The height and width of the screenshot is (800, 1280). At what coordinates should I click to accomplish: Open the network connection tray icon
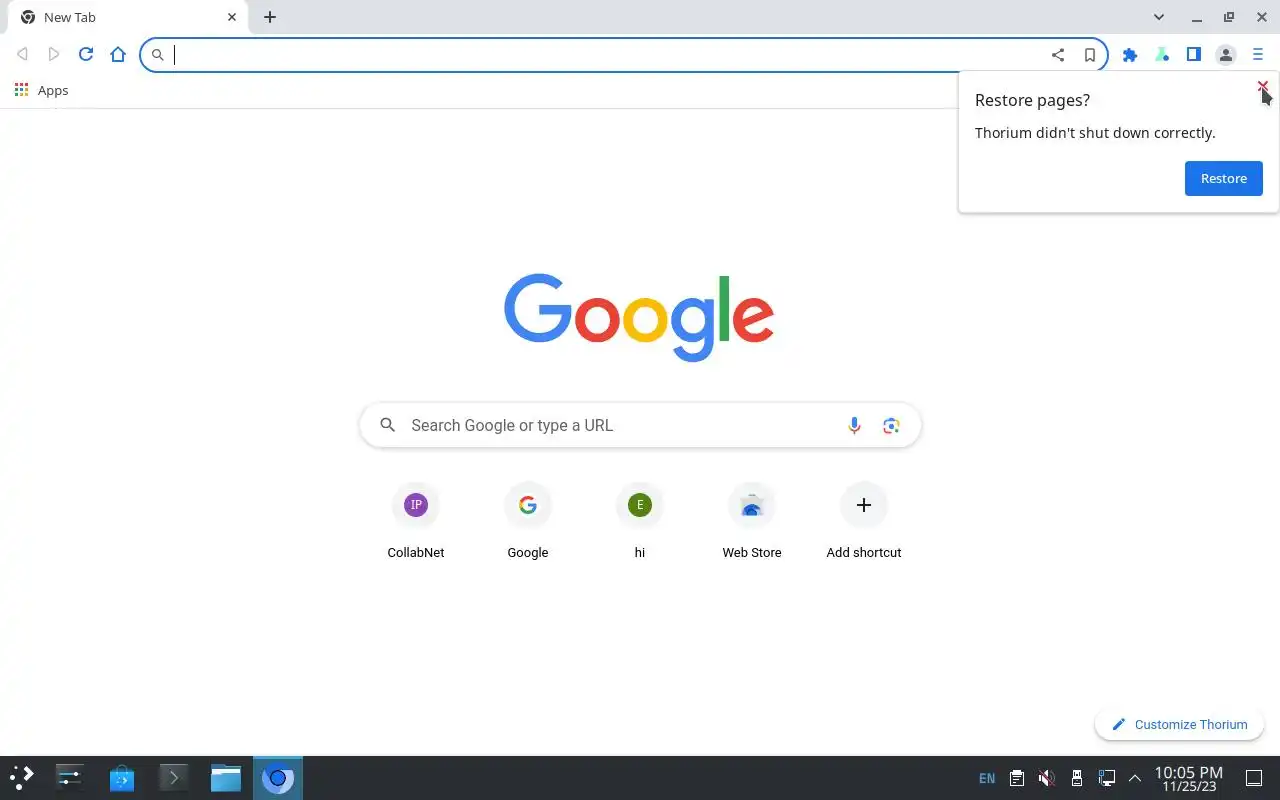(1107, 778)
